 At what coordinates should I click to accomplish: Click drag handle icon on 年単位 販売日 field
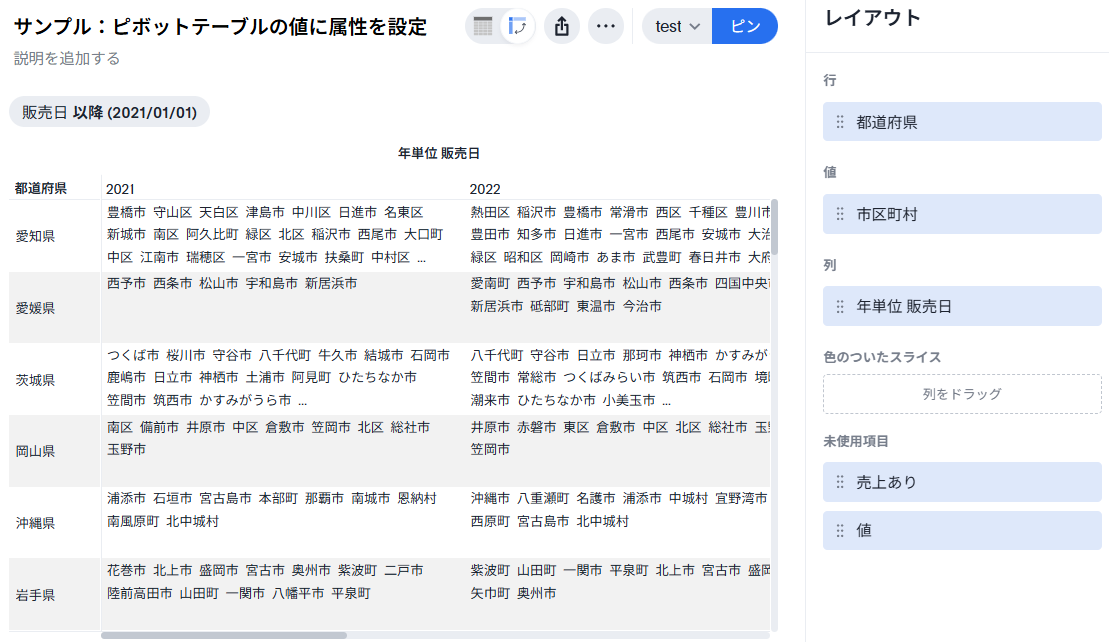pos(840,306)
